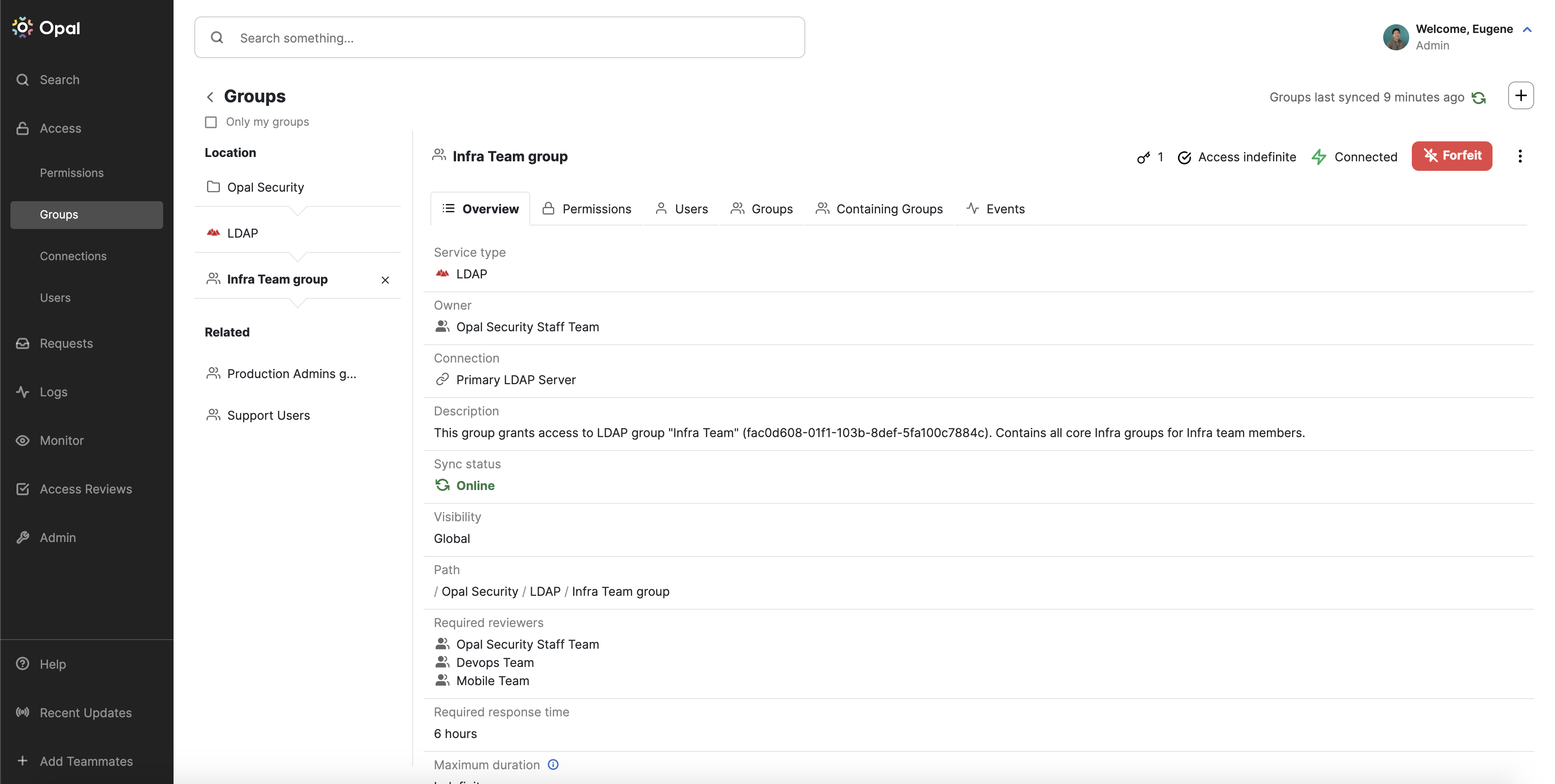Click the Access Reviews checkbox icon
Screen dimensions: 1555x784
[x=22, y=489]
